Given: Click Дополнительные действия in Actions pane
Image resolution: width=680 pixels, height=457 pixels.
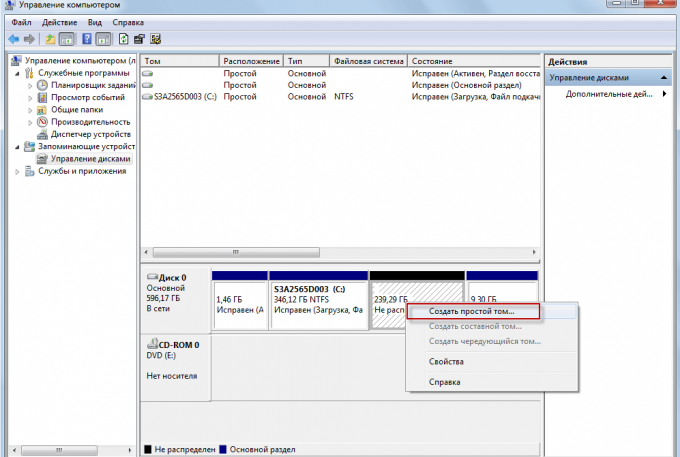Looking at the screenshot, I should (608, 94).
